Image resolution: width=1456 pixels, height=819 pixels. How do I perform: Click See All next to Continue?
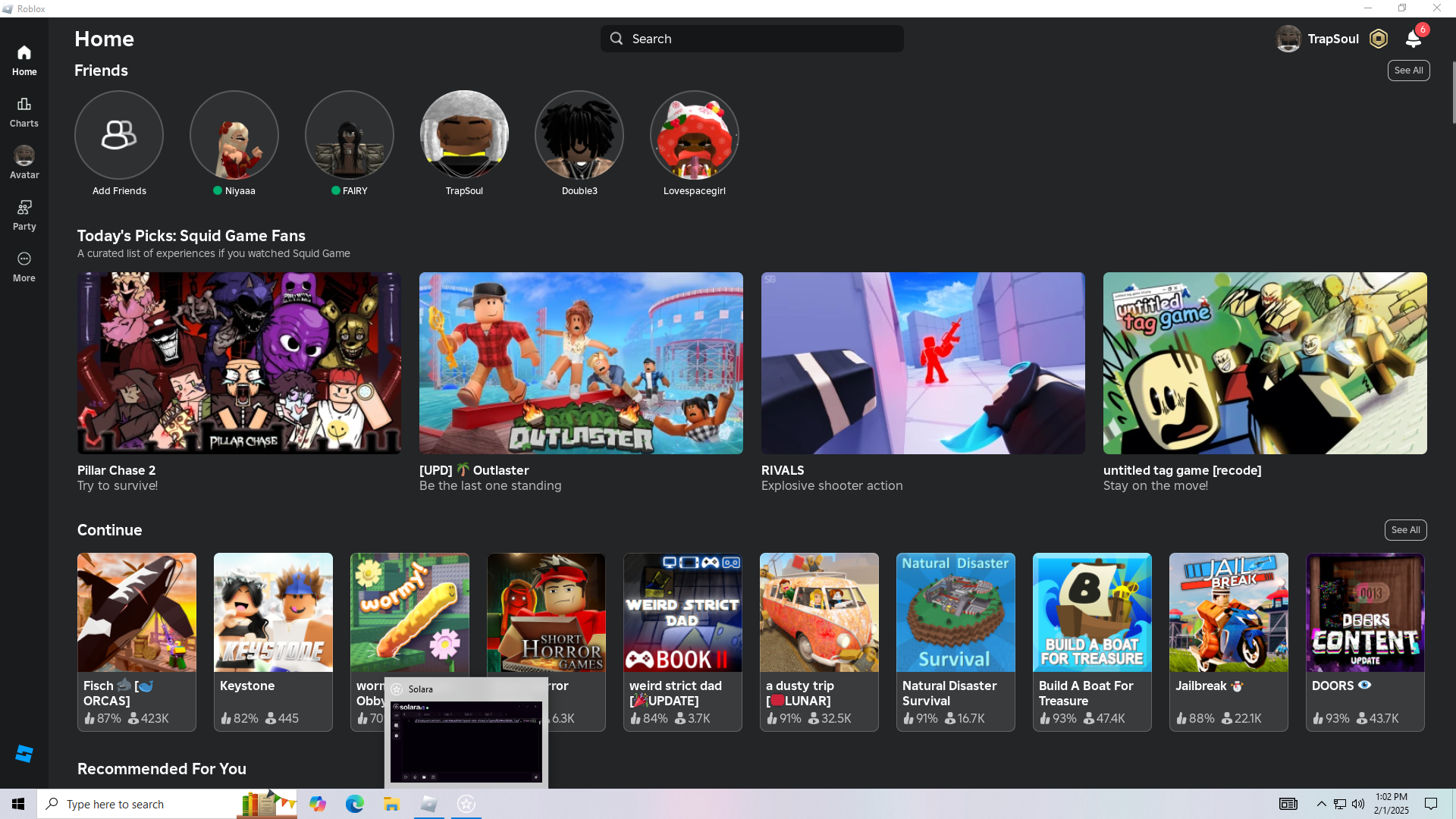[1405, 530]
